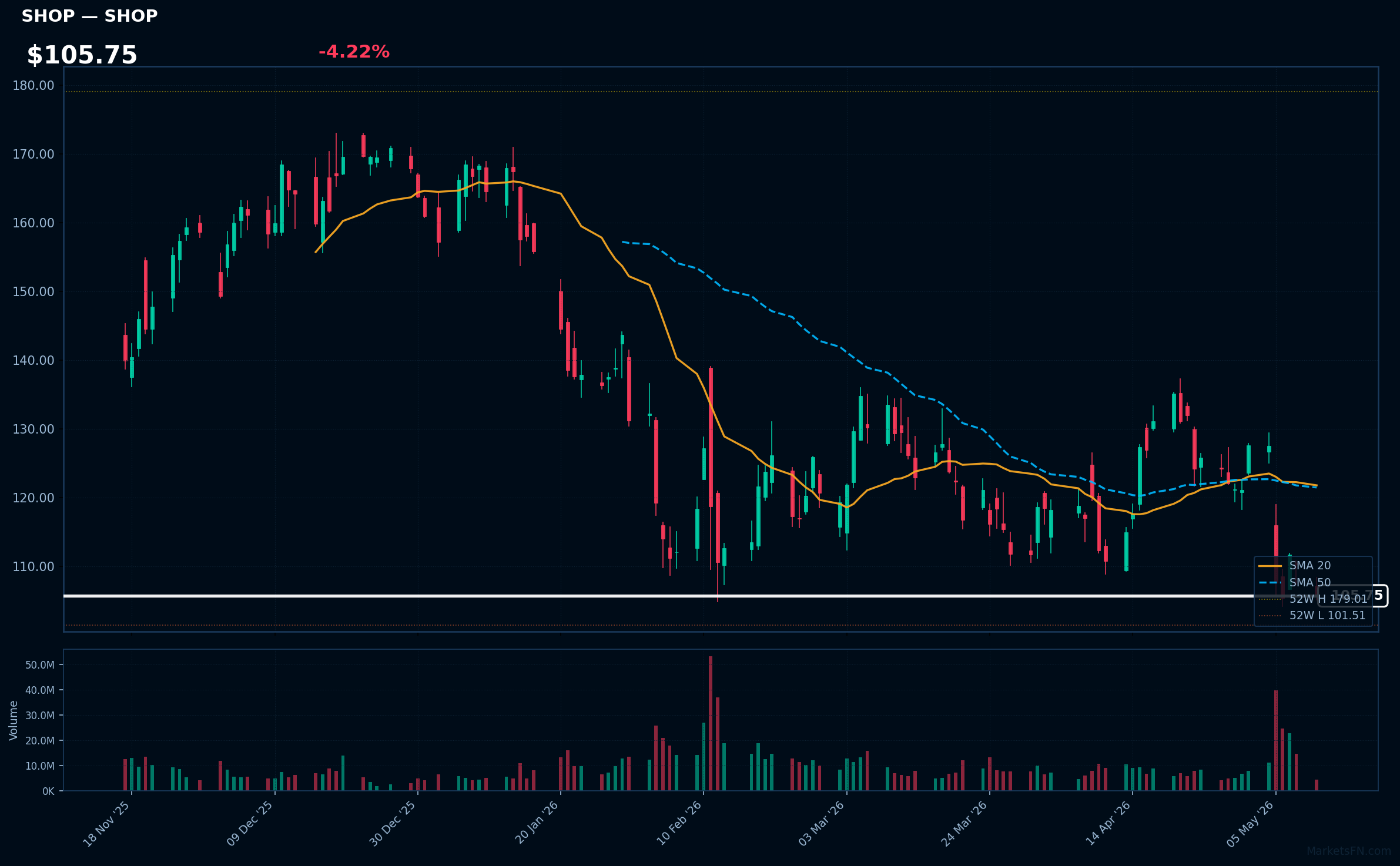Select the -4.22% change value
Image resolution: width=1400 pixels, height=866 pixels.
tap(354, 52)
